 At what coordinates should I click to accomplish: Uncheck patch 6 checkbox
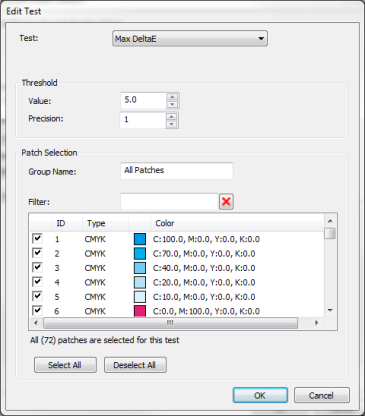pos(37,311)
